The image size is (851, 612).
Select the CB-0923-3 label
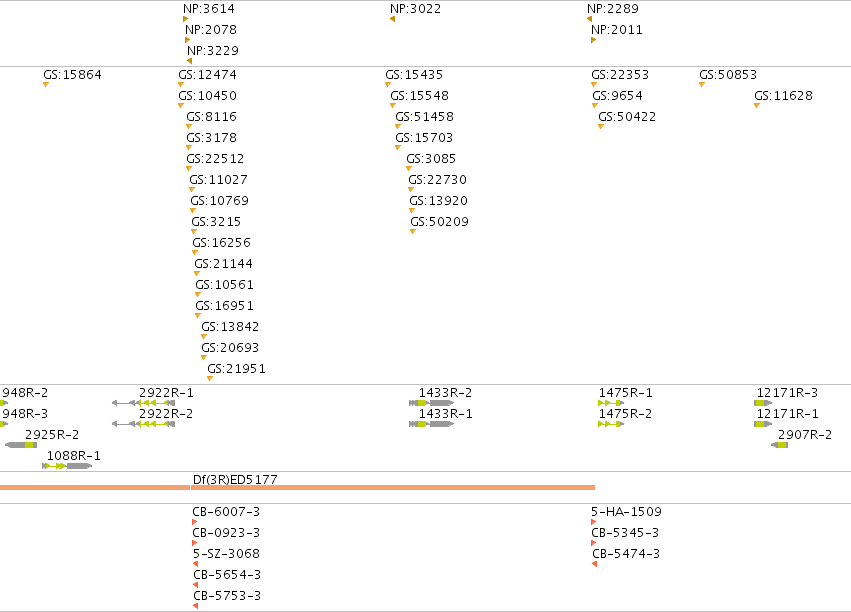click(226, 533)
